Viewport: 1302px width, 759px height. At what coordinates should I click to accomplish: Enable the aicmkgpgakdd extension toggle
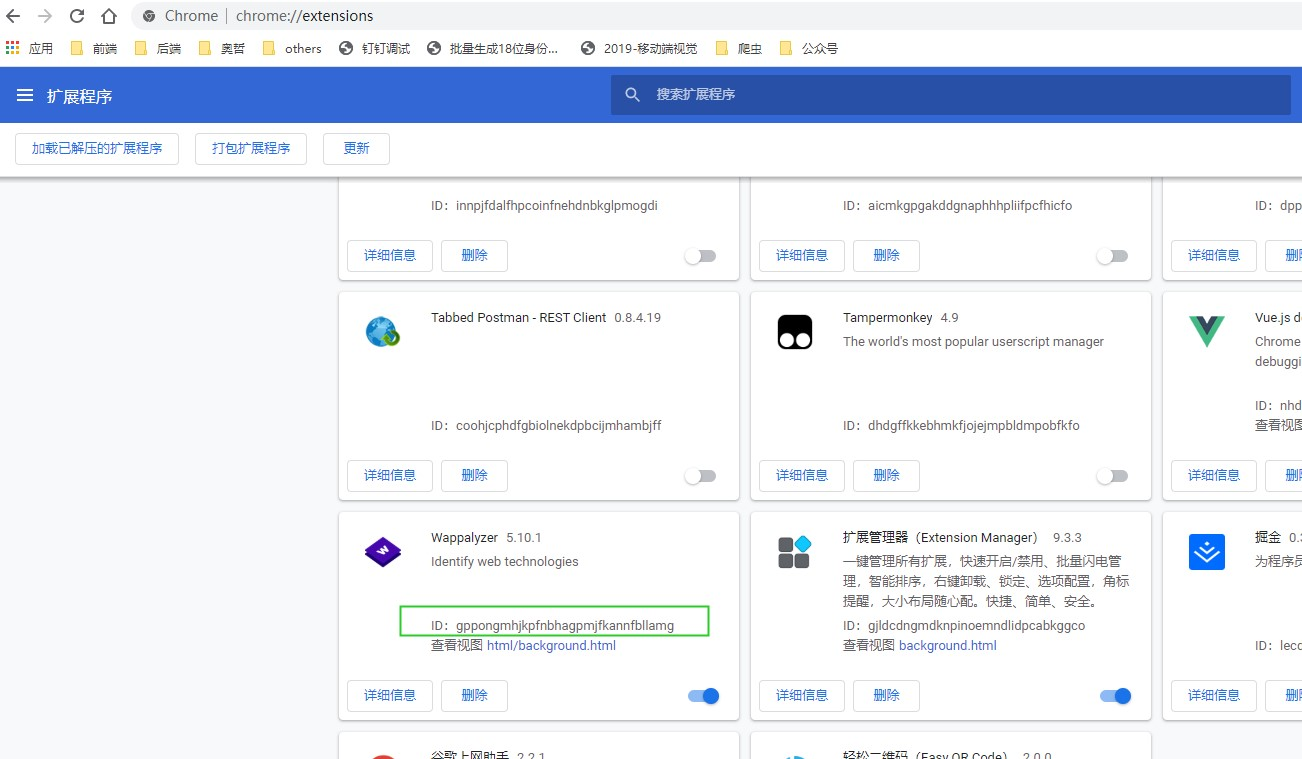pyautogui.click(x=1112, y=256)
